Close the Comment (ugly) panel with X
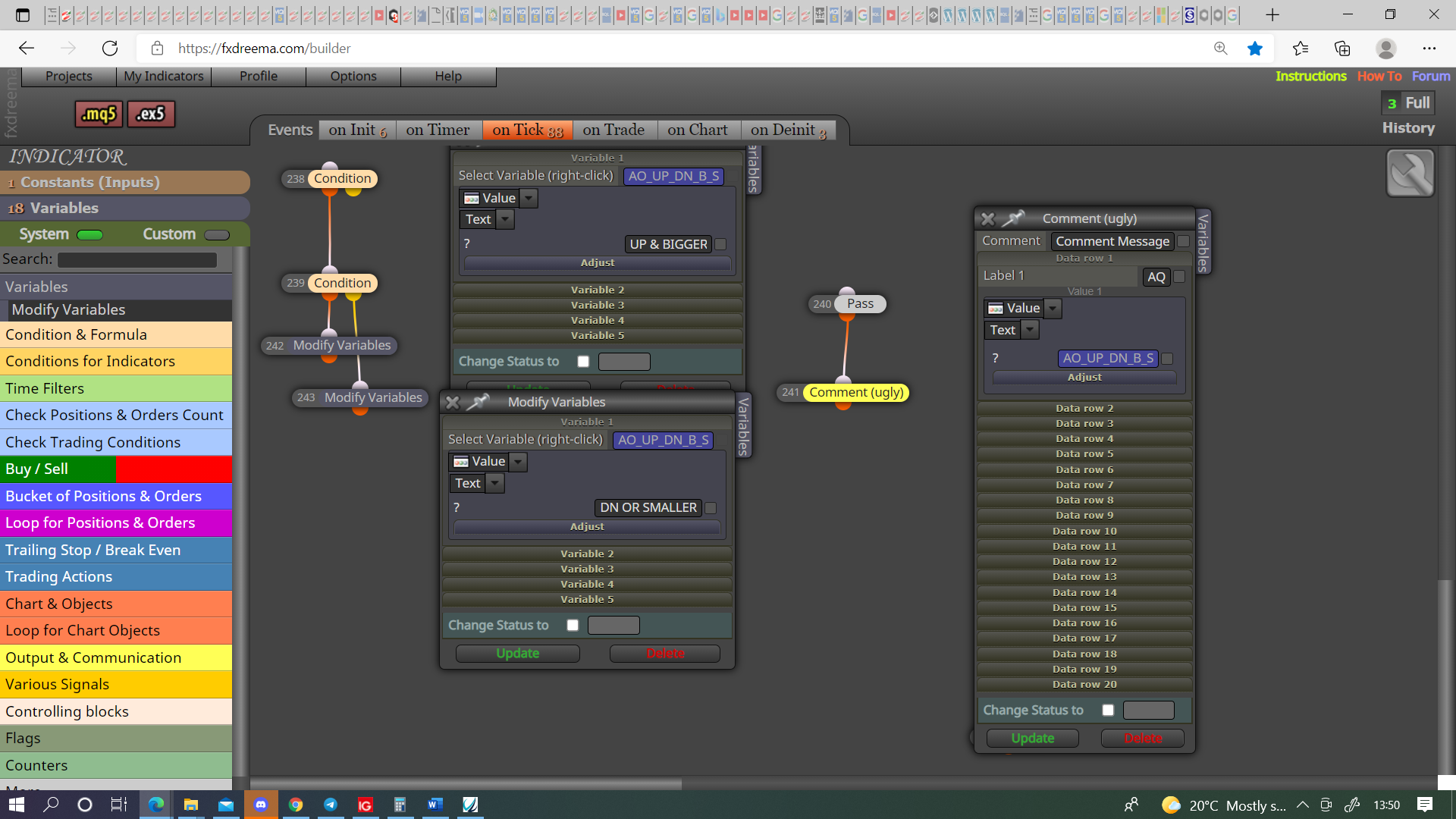This screenshot has width=1456, height=819. point(987,218)
